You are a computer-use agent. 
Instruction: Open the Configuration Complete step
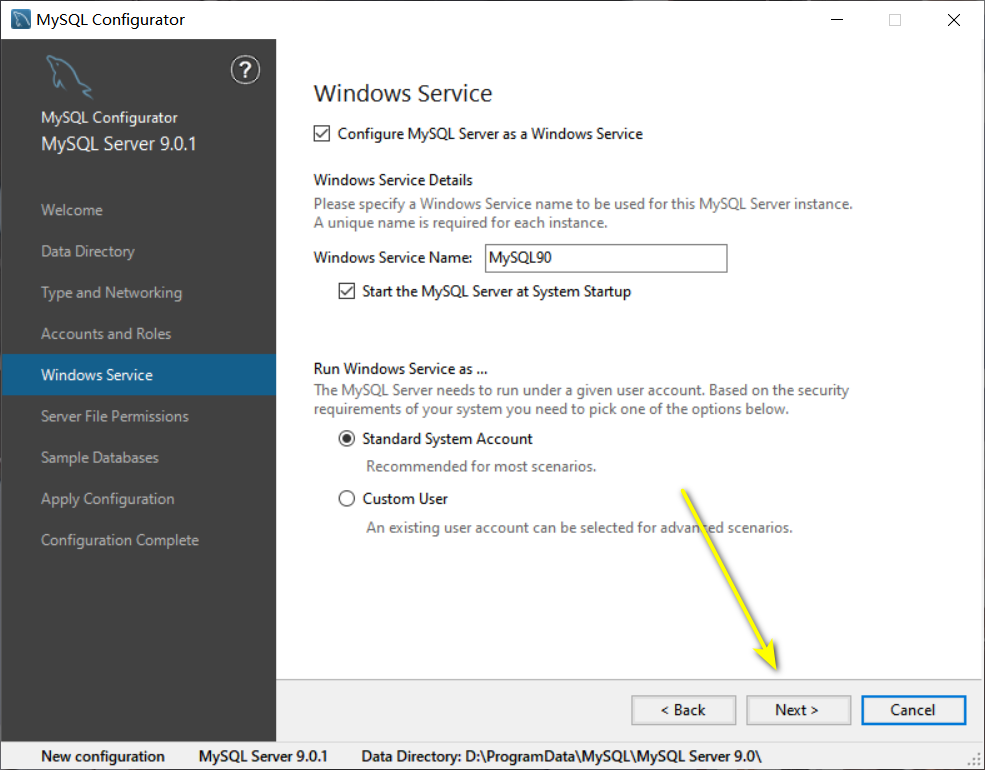pos(120,540)
